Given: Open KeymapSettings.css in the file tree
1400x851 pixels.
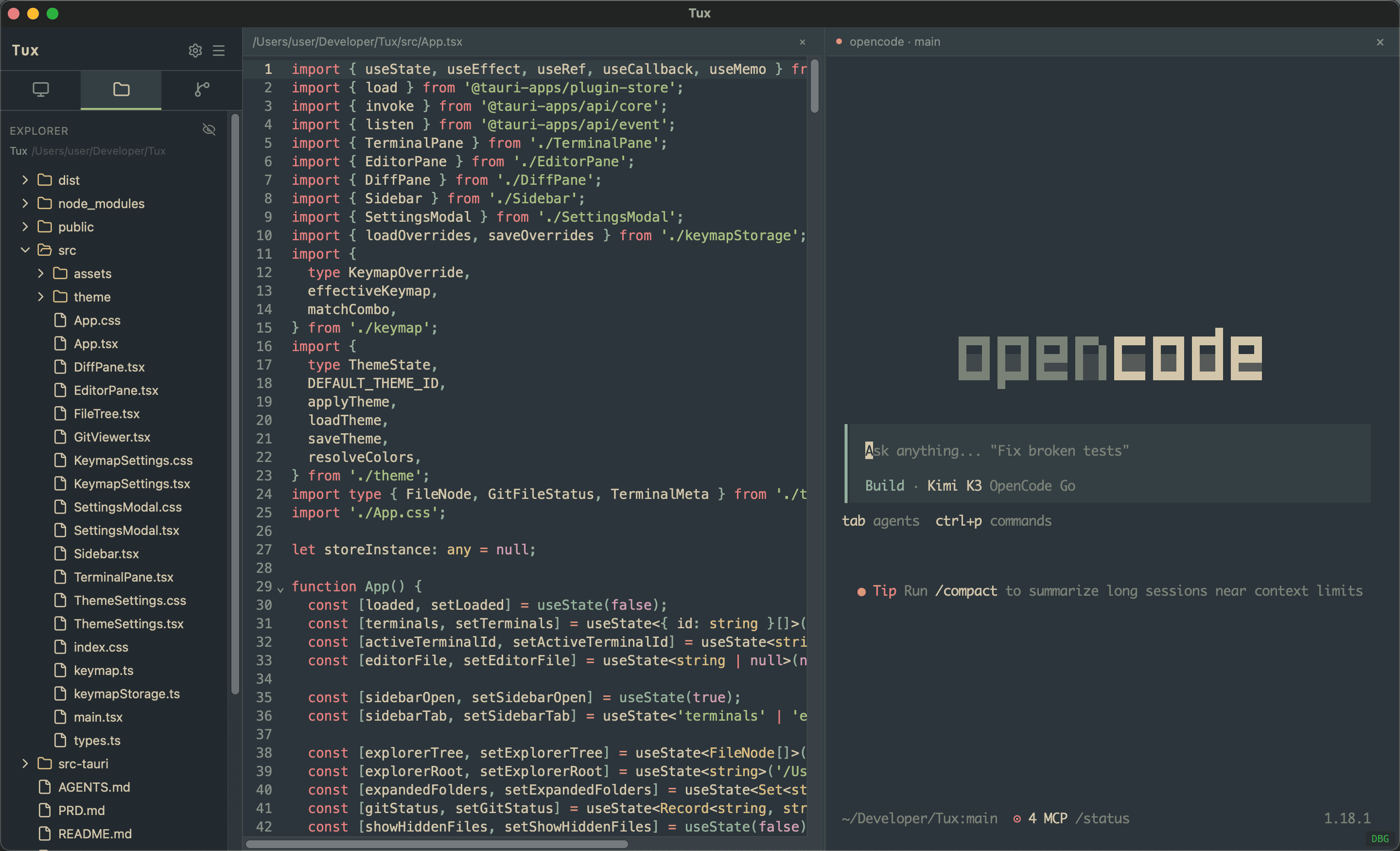Looking at the screenshot, I should click(x=133, y=460).
